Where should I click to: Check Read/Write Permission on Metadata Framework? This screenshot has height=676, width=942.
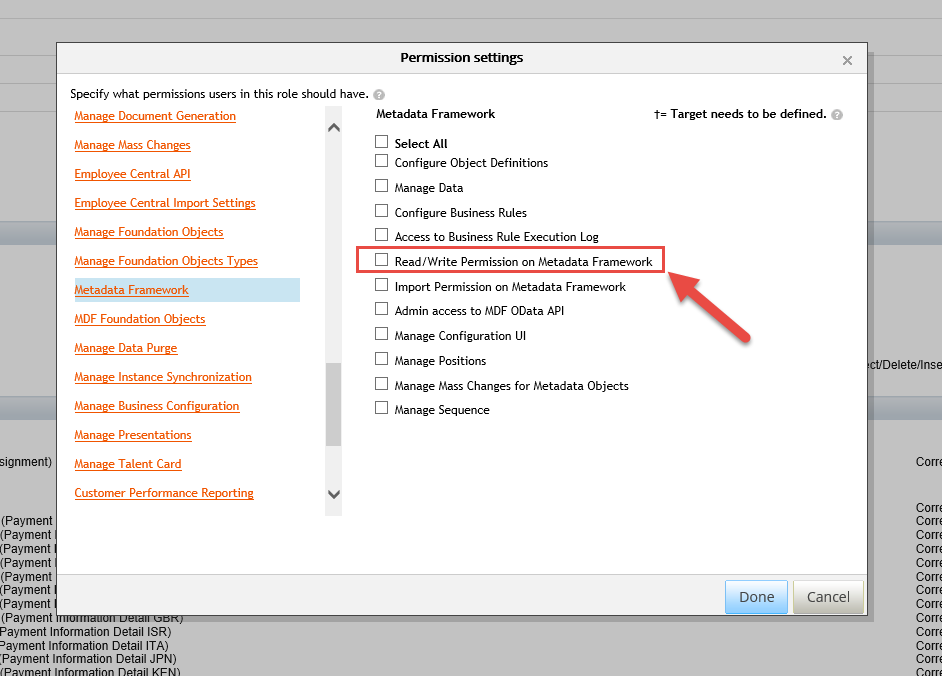(381, 259)
